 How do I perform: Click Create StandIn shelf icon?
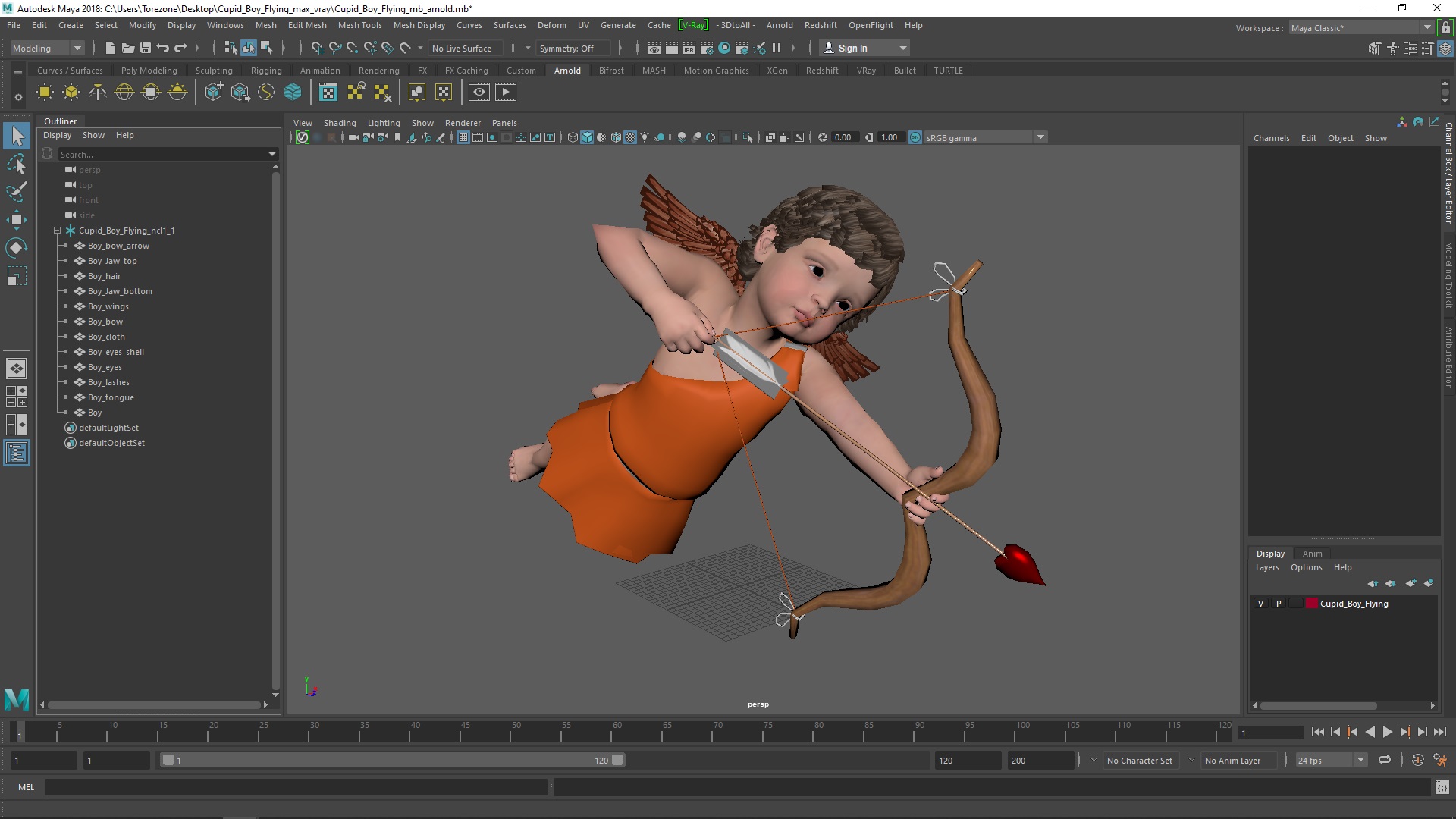214,93
